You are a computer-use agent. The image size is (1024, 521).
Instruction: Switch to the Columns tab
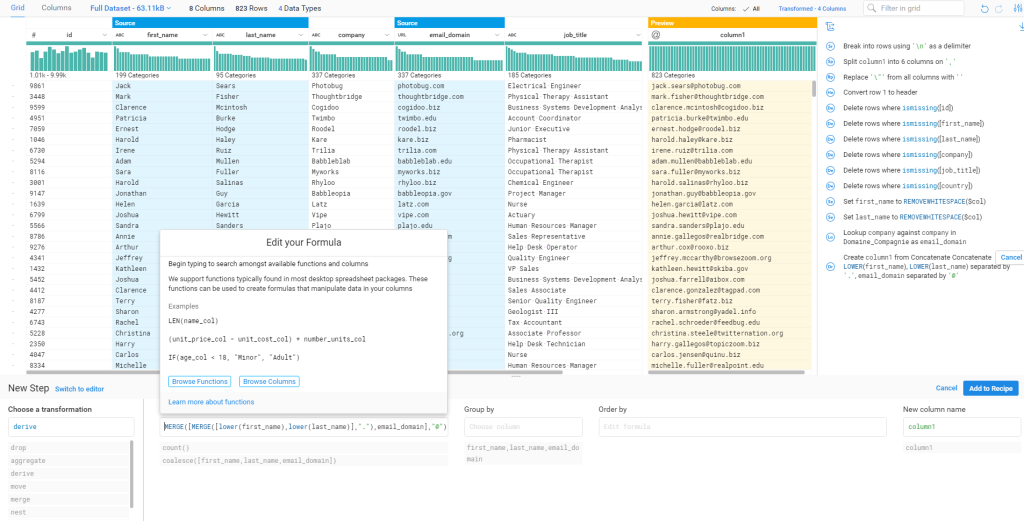(x=56, y=8)
